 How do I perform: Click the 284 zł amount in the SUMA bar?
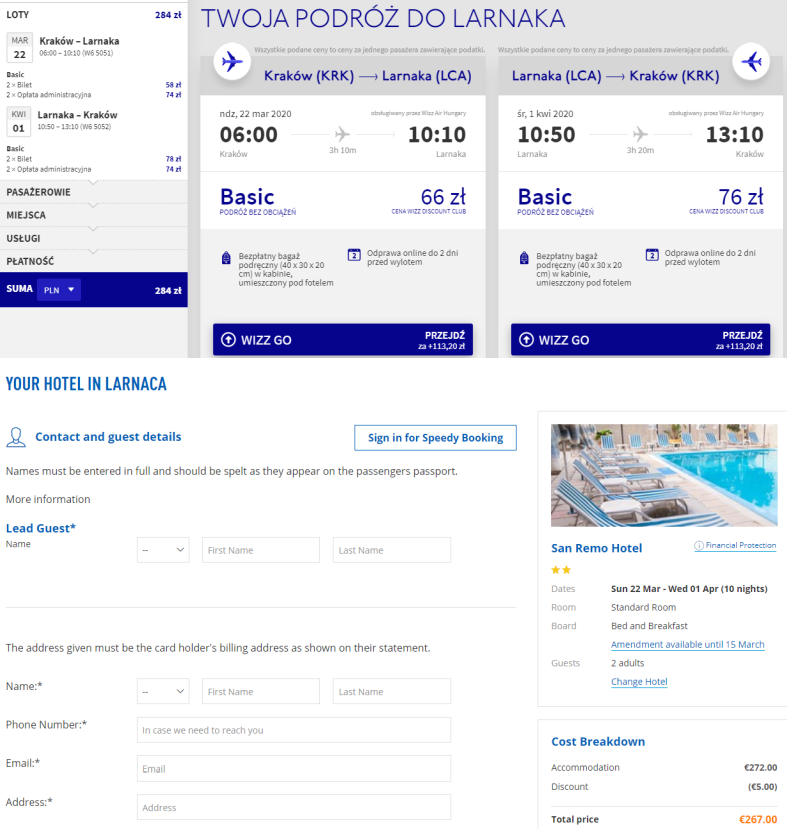tap(168, 290)
